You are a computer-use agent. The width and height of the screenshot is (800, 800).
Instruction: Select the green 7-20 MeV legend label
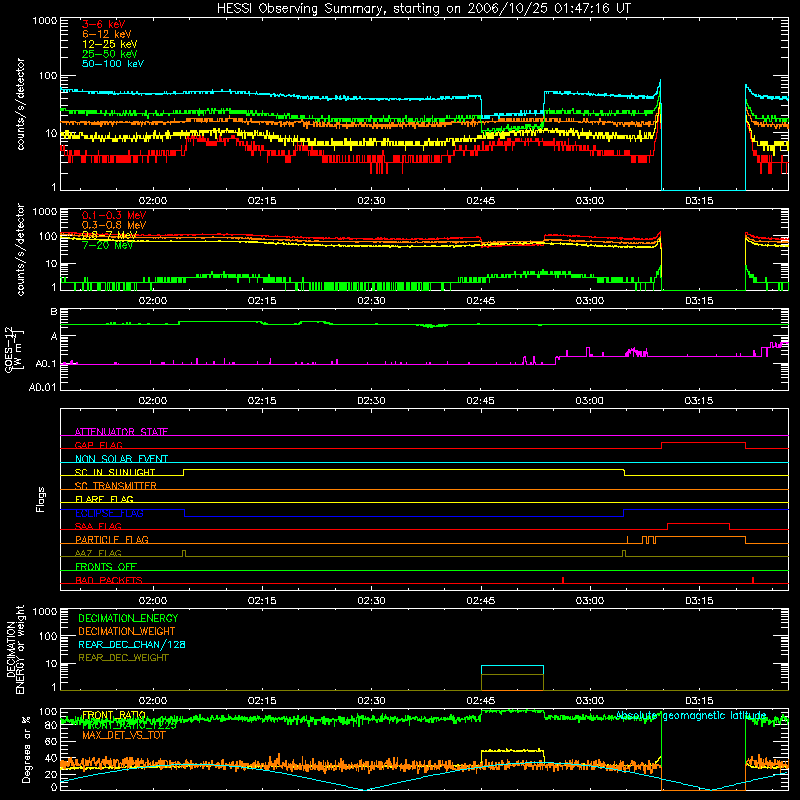[x=108, y=245]
